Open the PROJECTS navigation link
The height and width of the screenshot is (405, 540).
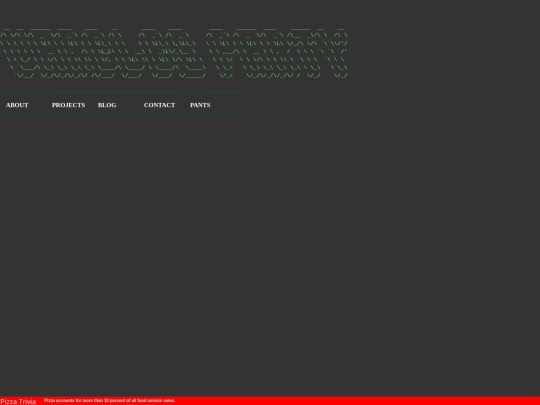pos(69,105)
